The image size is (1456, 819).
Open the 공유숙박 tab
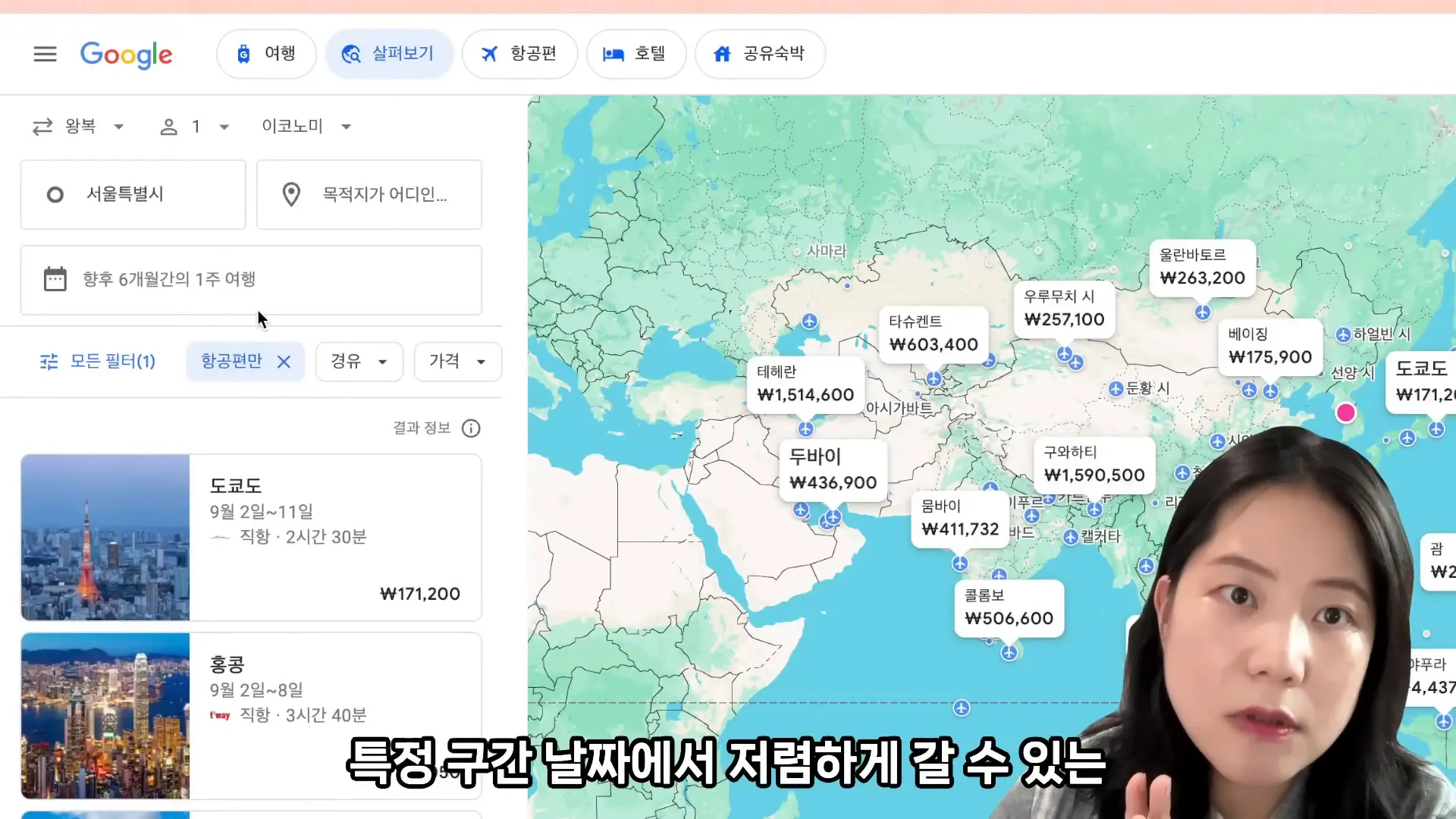[x=760, y=54]
